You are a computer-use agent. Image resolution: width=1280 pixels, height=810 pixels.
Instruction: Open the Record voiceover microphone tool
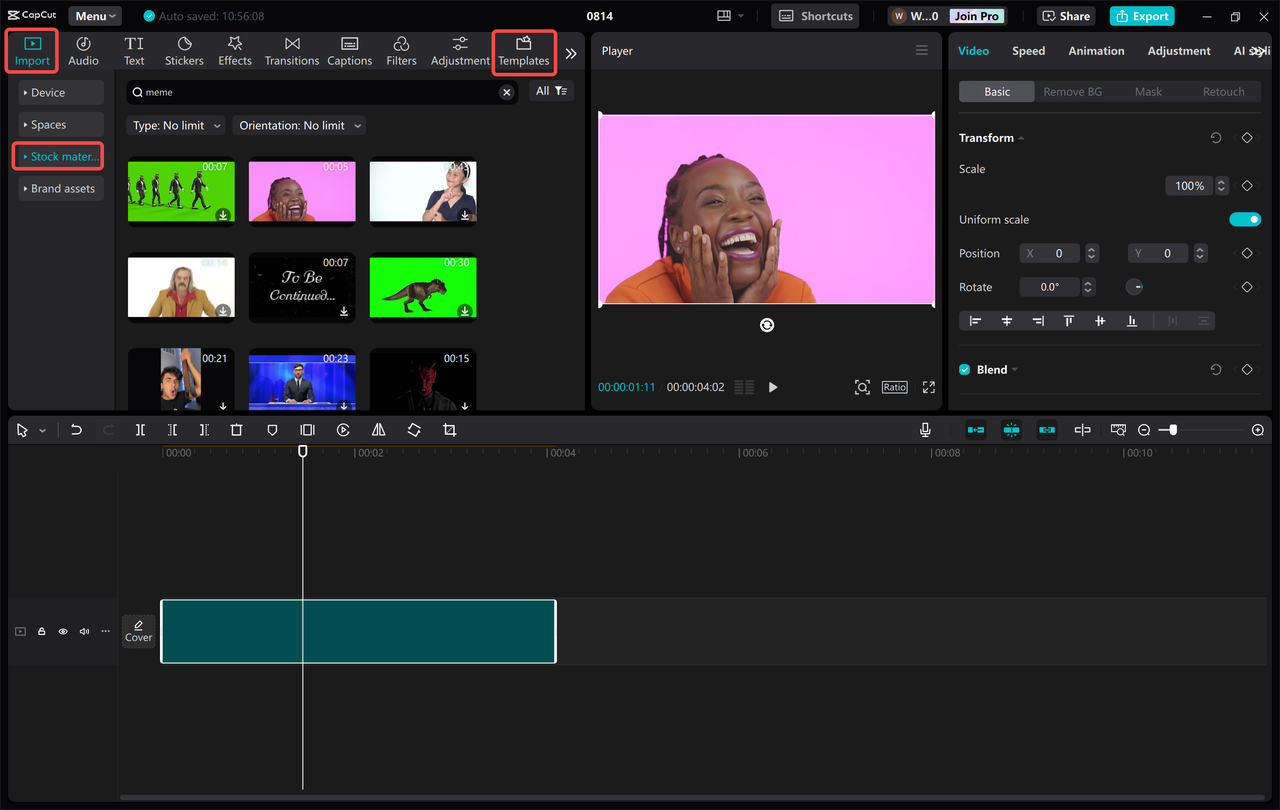click(x=925, y=429)
